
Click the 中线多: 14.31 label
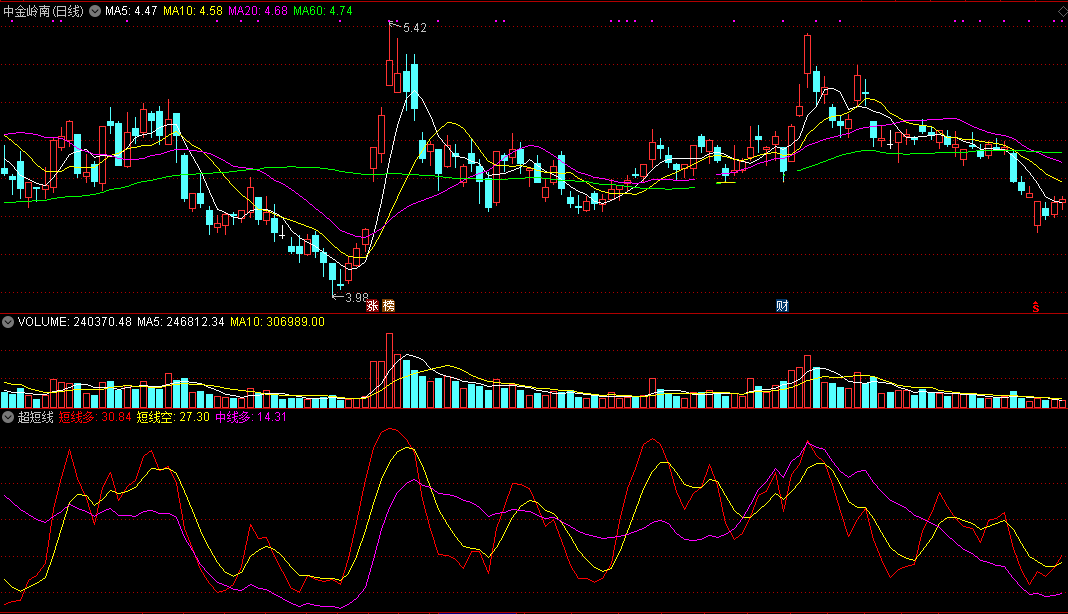point(251,417)
